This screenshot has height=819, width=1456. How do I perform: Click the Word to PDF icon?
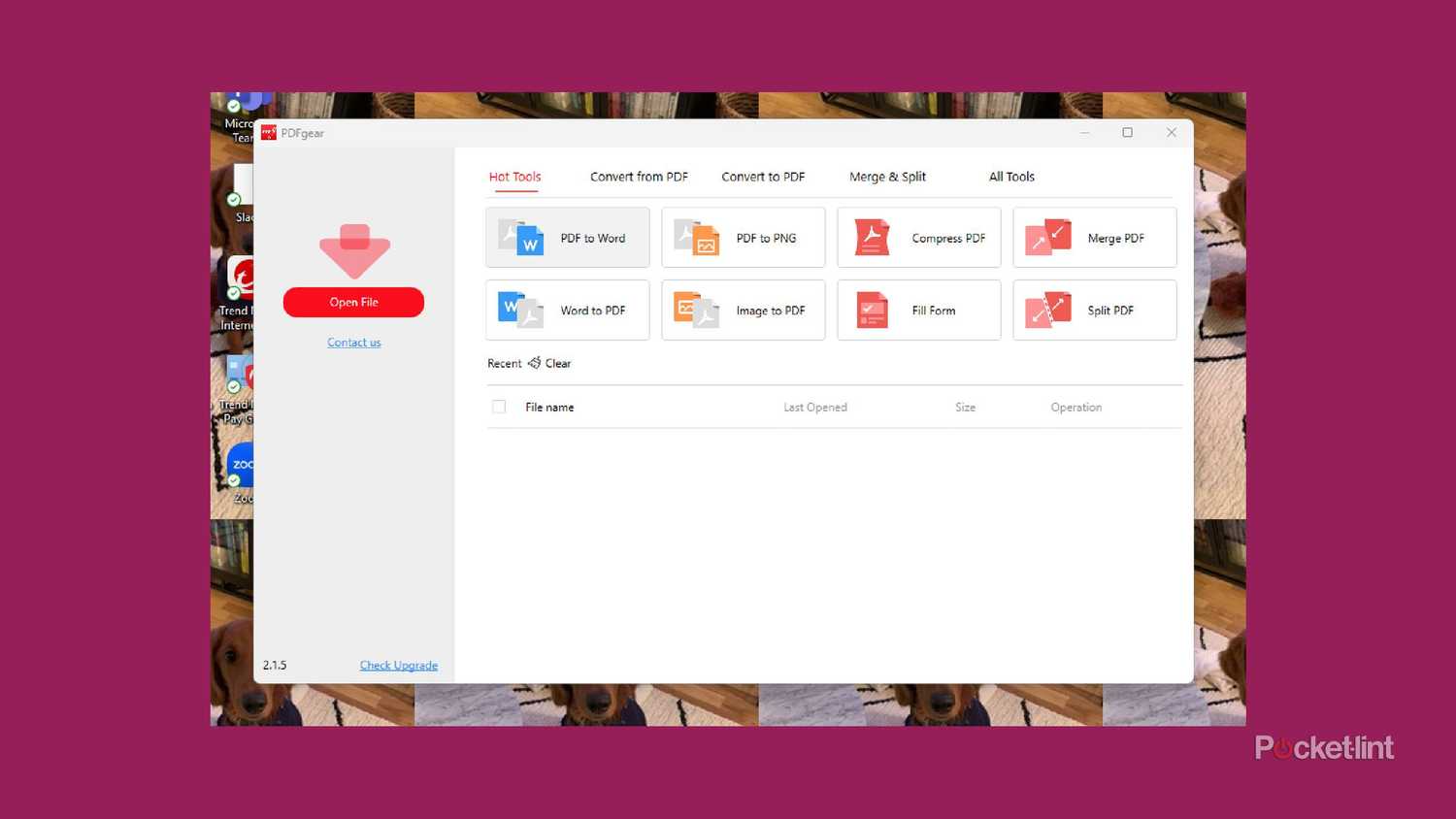click(x=521, y=311)
